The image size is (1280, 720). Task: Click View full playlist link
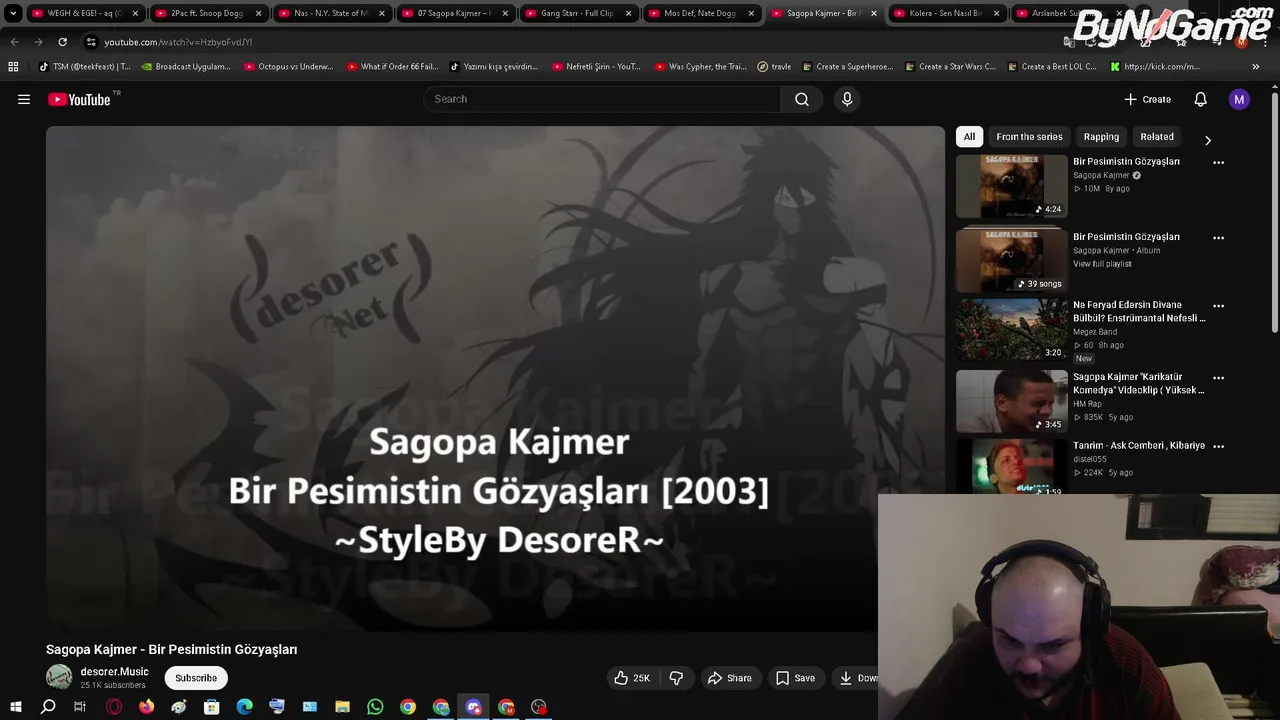pyautogui.click(x=1102, y=264)
